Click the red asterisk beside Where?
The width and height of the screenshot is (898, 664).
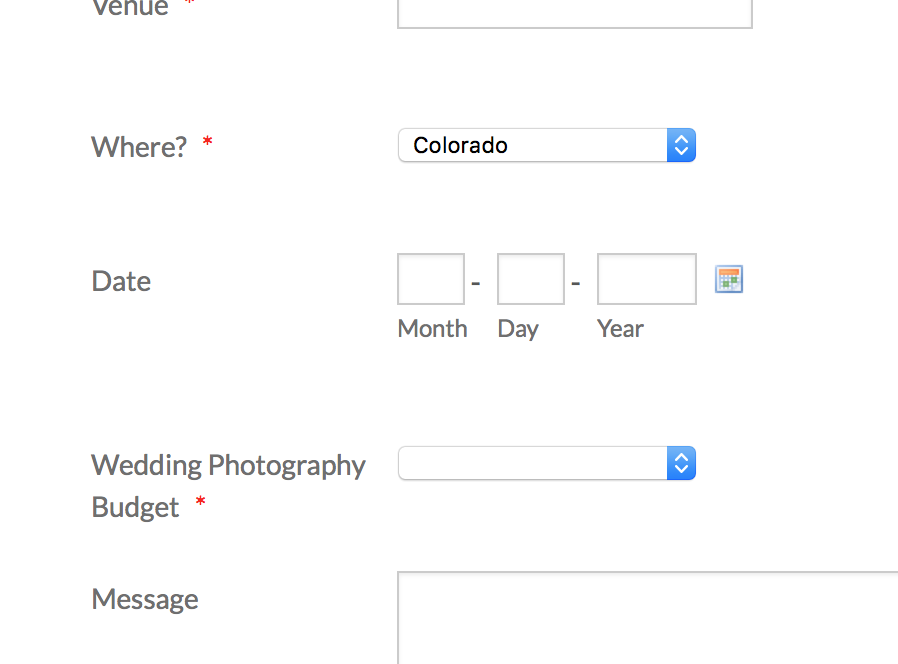pyautogui.click(x=207, y=141)
